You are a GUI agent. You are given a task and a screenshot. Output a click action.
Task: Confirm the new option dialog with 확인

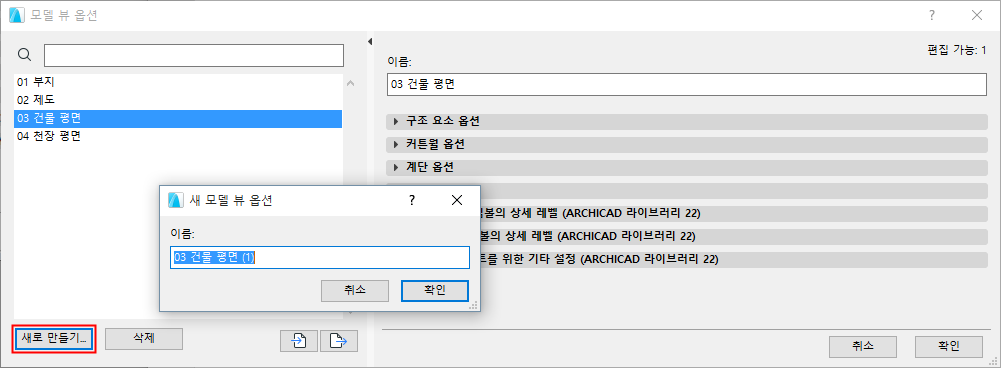click(x=435, y=290)
